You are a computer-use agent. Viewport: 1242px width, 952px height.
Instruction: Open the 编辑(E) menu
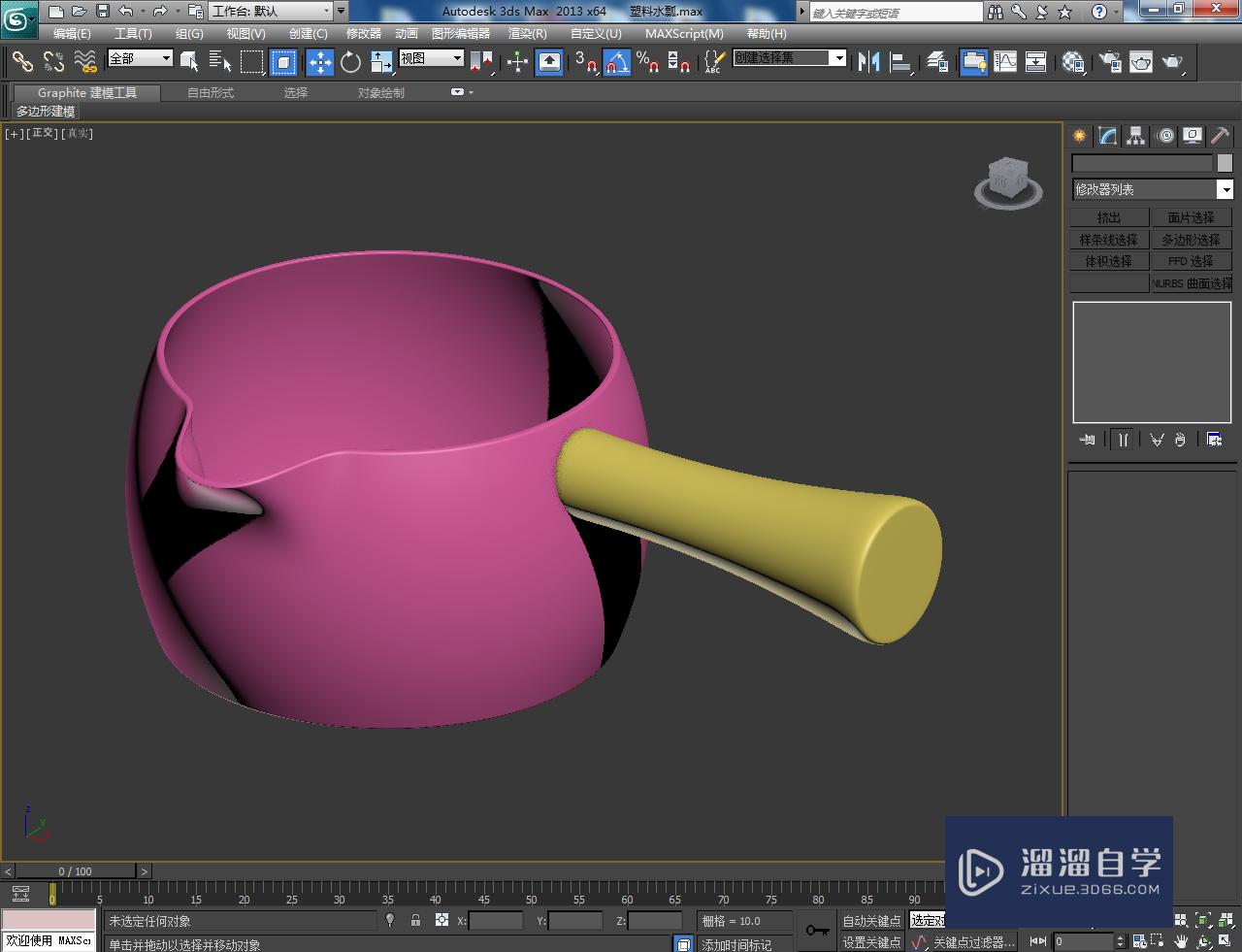72,33
